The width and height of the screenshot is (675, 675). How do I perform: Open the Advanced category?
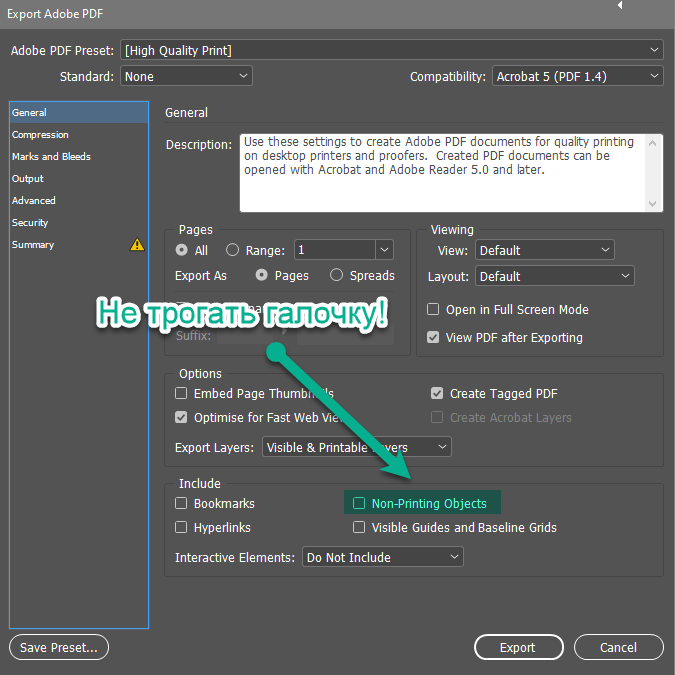[79, 201]
